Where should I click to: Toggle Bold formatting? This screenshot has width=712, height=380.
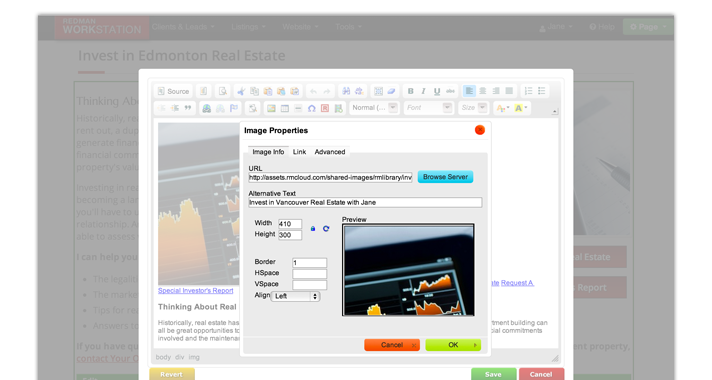click(410, 91)
